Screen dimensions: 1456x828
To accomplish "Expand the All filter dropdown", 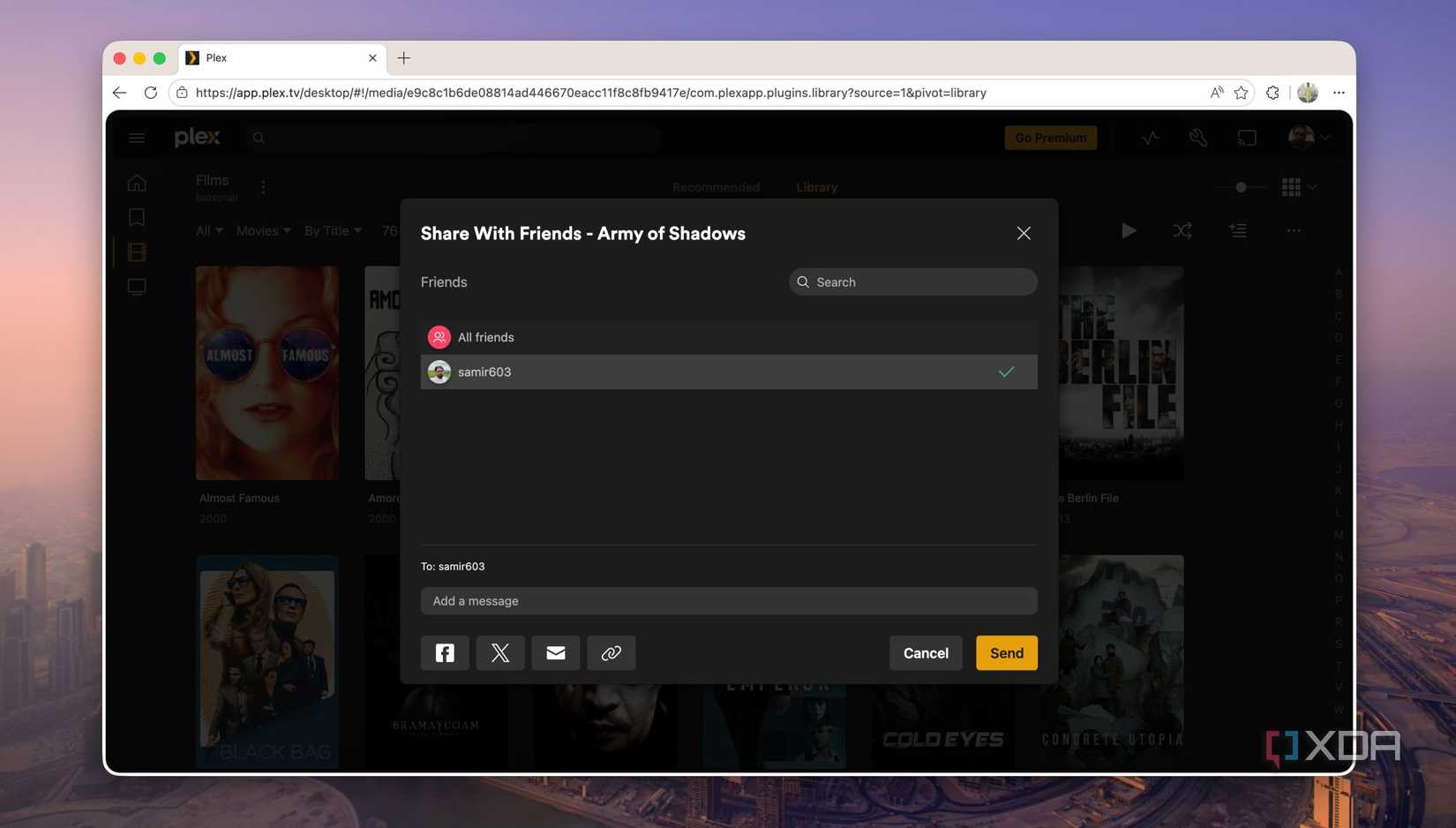I will [209, 230].
